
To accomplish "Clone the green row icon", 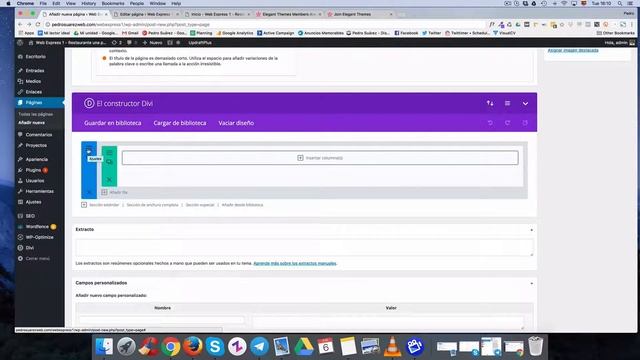I will click(x=109, y=162).
